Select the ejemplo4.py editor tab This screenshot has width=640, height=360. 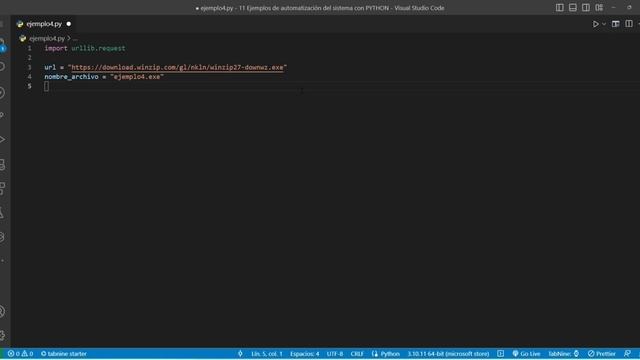point(44,24)
